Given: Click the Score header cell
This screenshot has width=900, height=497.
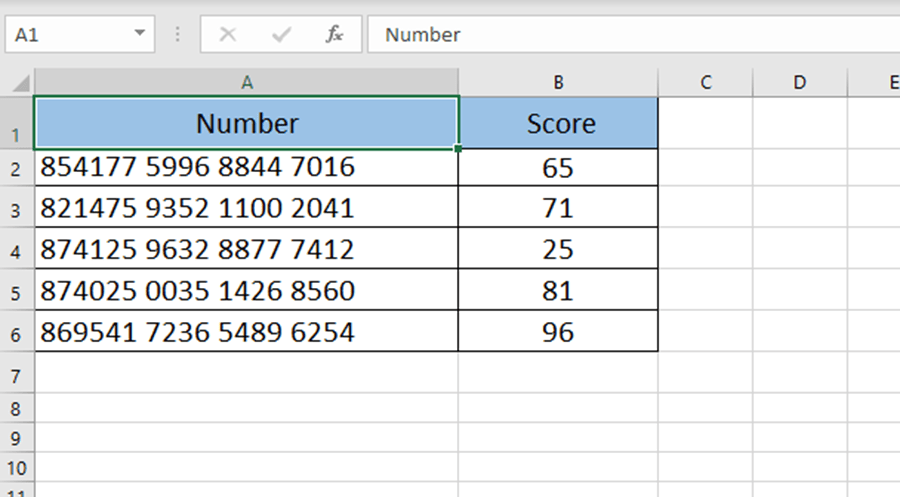Looking at the screenshot, I should [x=558, y=123].
